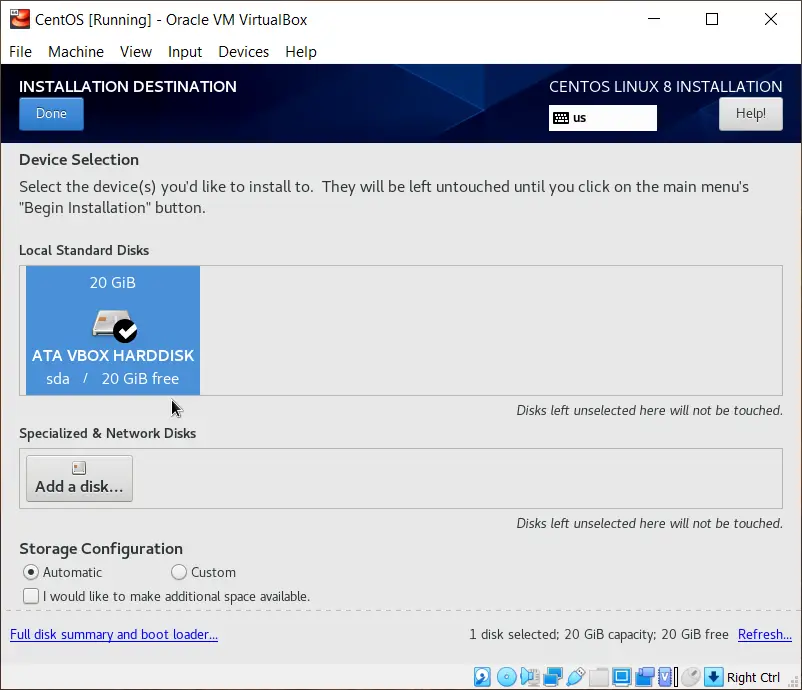This screenshot has height=690, width=802.
Task: Click the Right Ctrl host key label
Action: click(753, 677)
